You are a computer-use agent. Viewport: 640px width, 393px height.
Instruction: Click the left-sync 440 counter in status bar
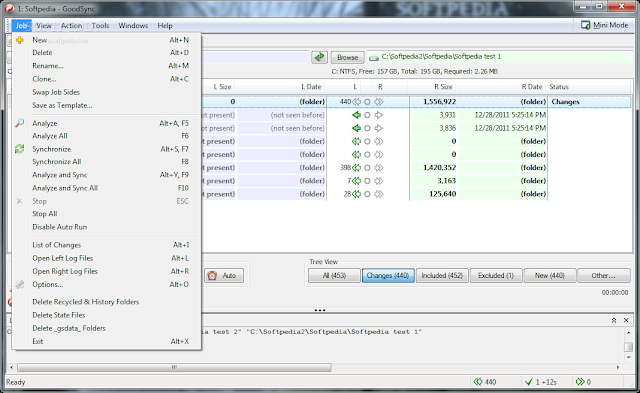coord(484,382)
